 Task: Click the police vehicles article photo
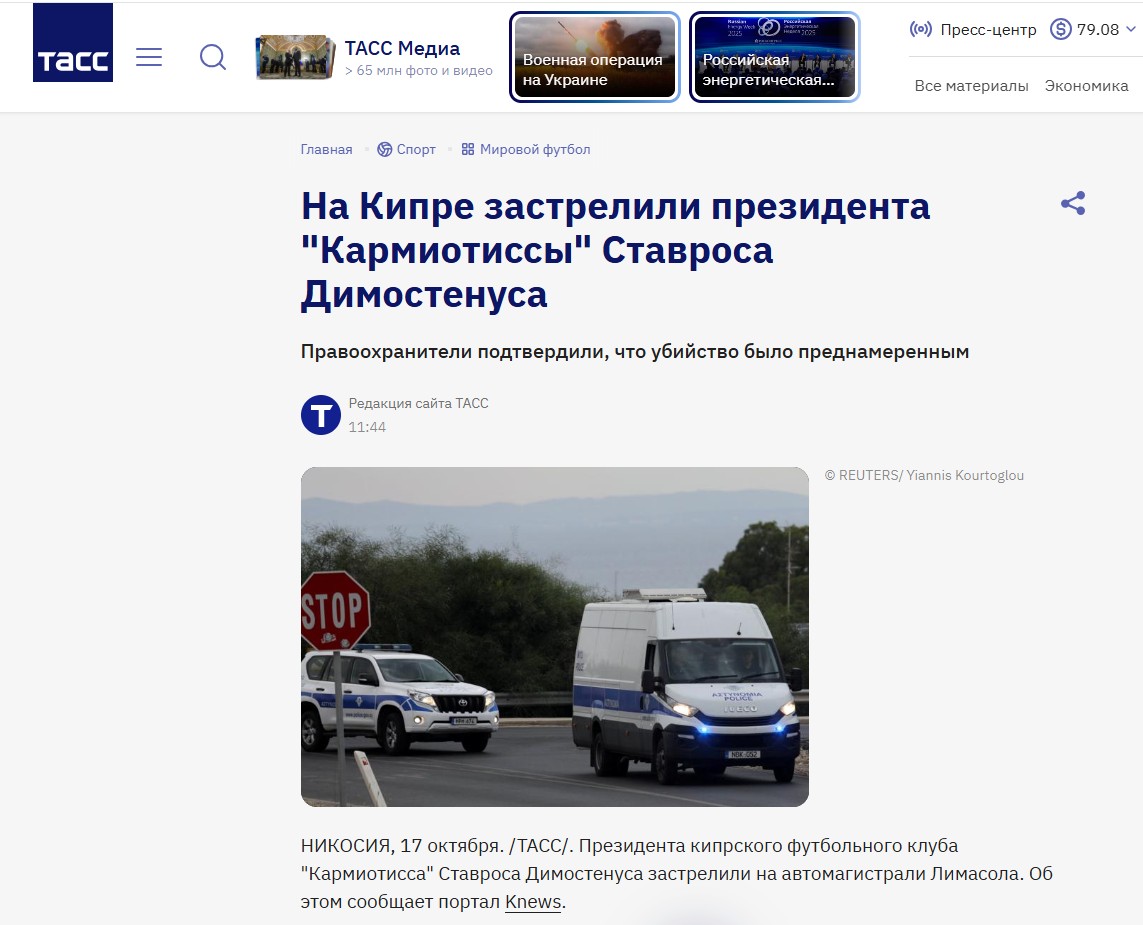[x=554, y=636]
